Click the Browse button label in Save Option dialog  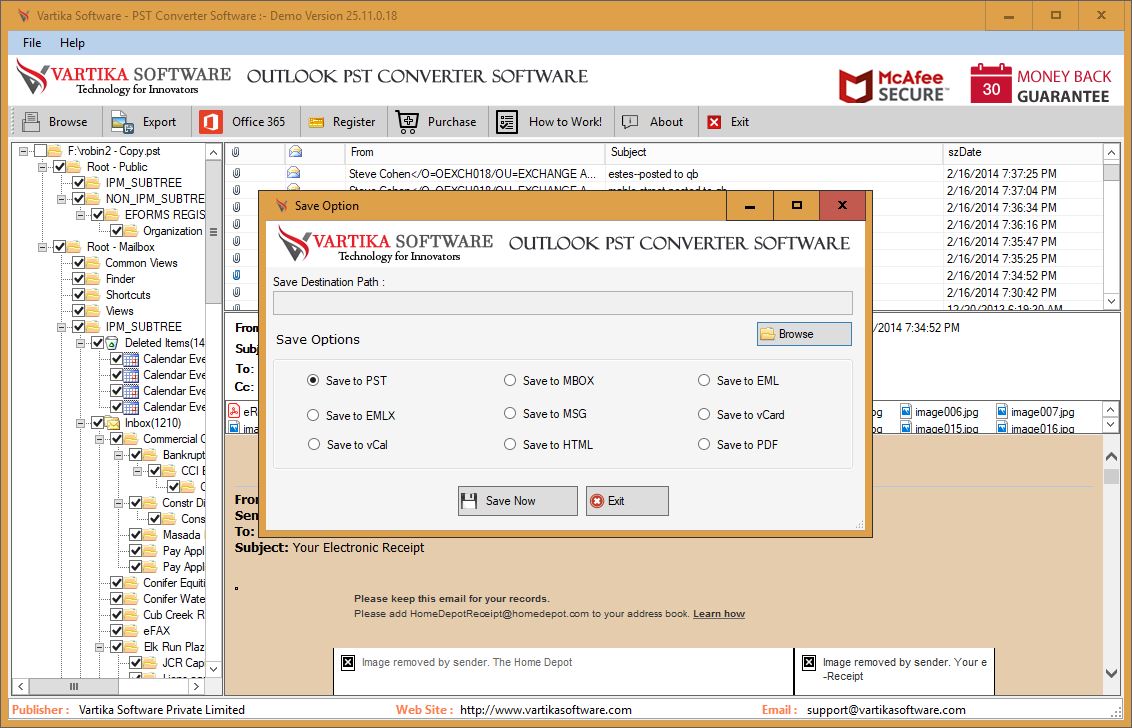coord(796,334)
